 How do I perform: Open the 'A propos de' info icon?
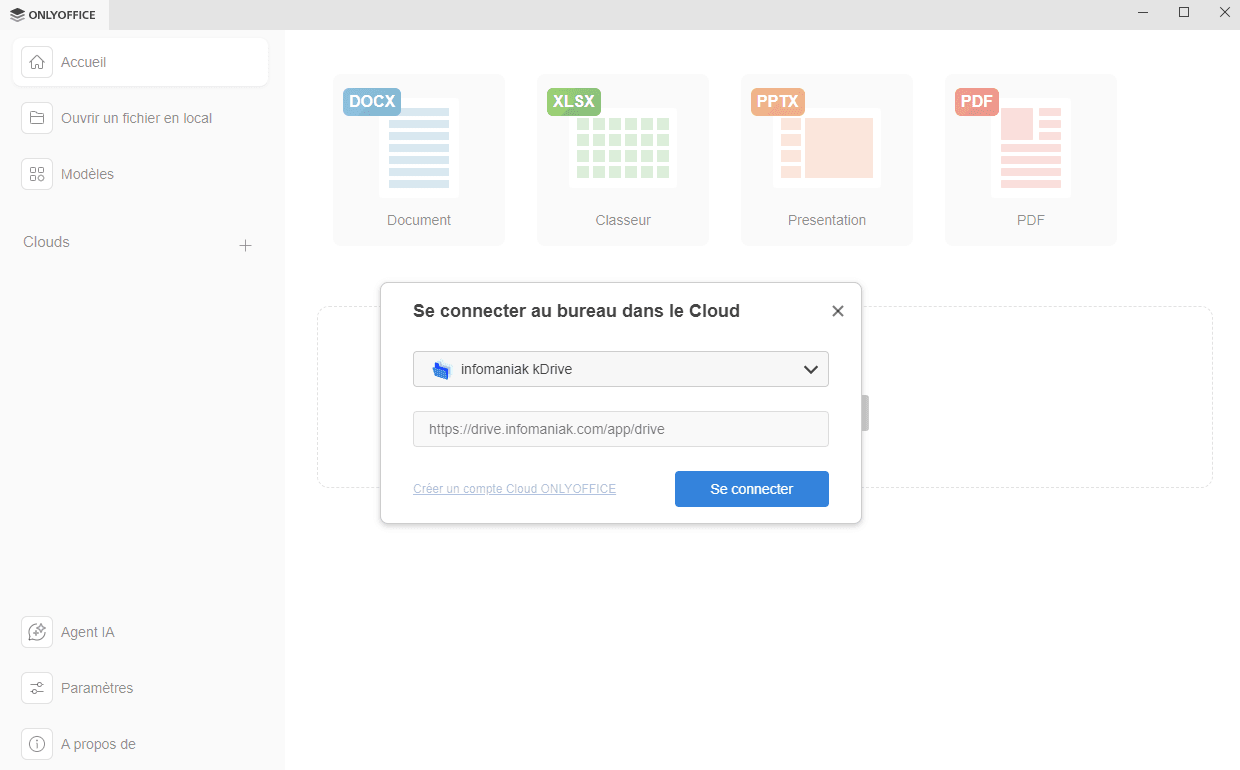pyautogui.click(x=36, y=743)
